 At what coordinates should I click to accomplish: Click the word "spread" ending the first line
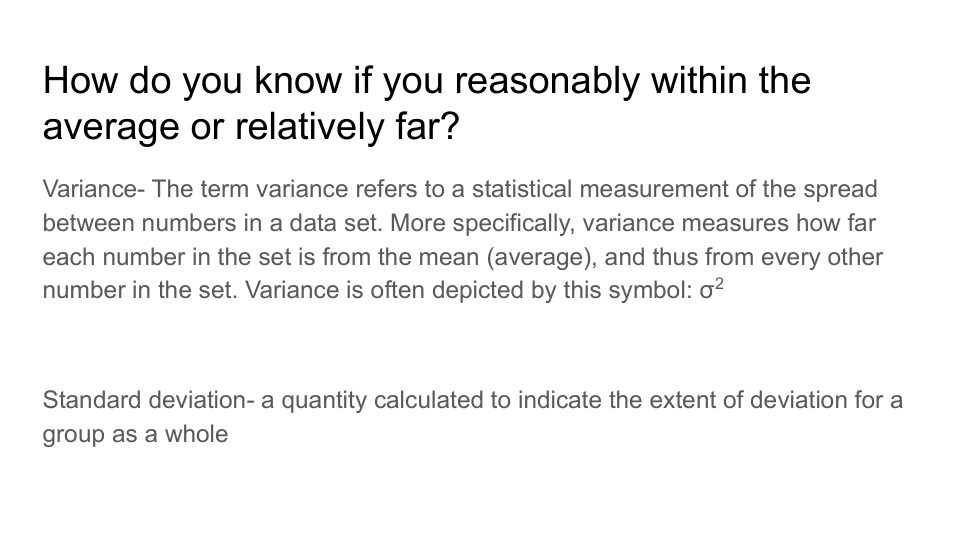848,189
